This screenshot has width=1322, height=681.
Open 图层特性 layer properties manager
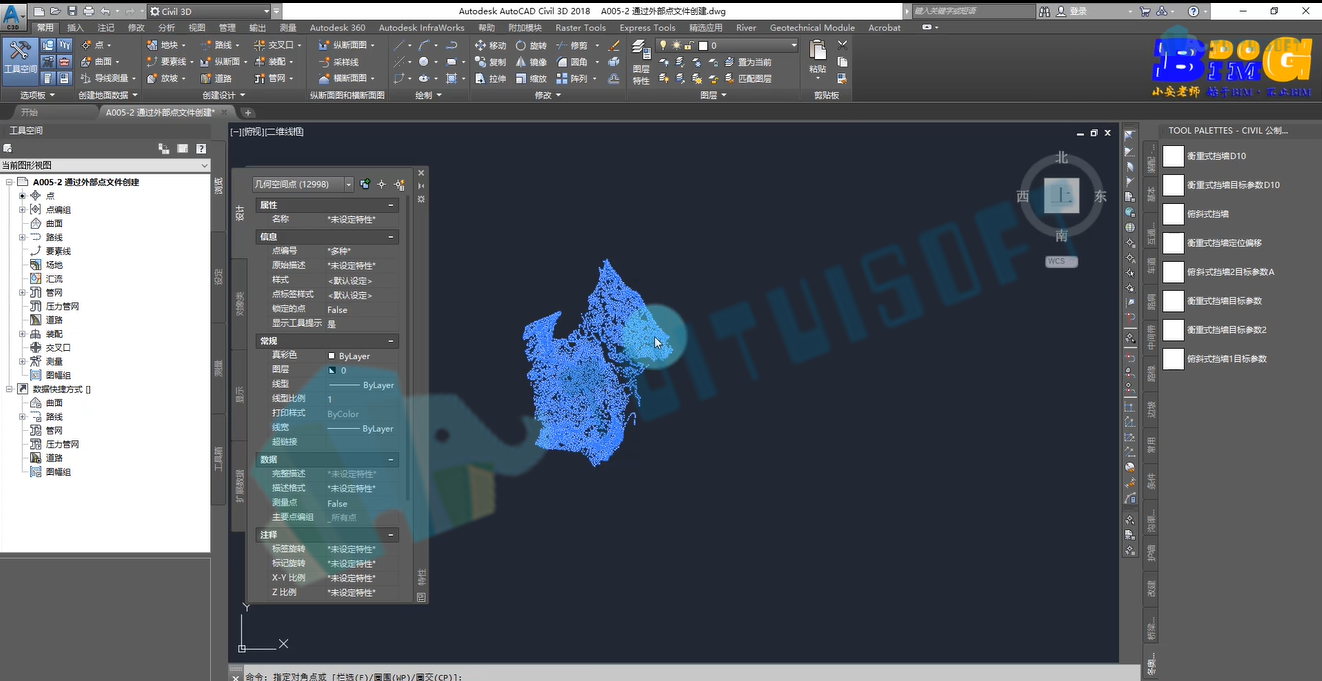coord(641,63)
